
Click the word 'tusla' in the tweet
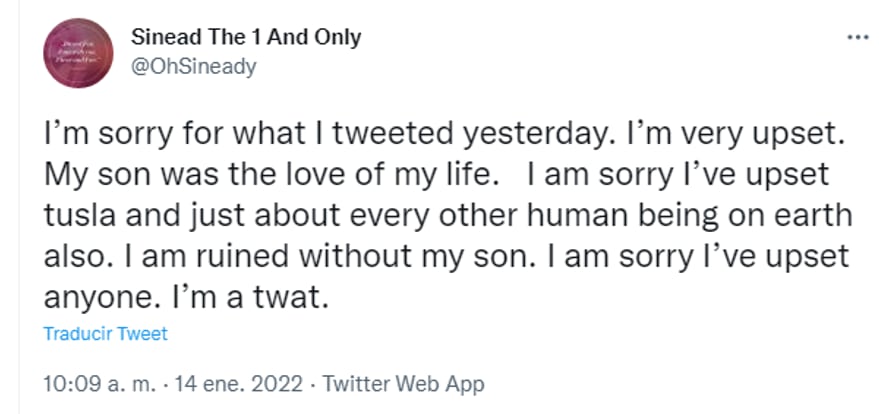point(75,215)
